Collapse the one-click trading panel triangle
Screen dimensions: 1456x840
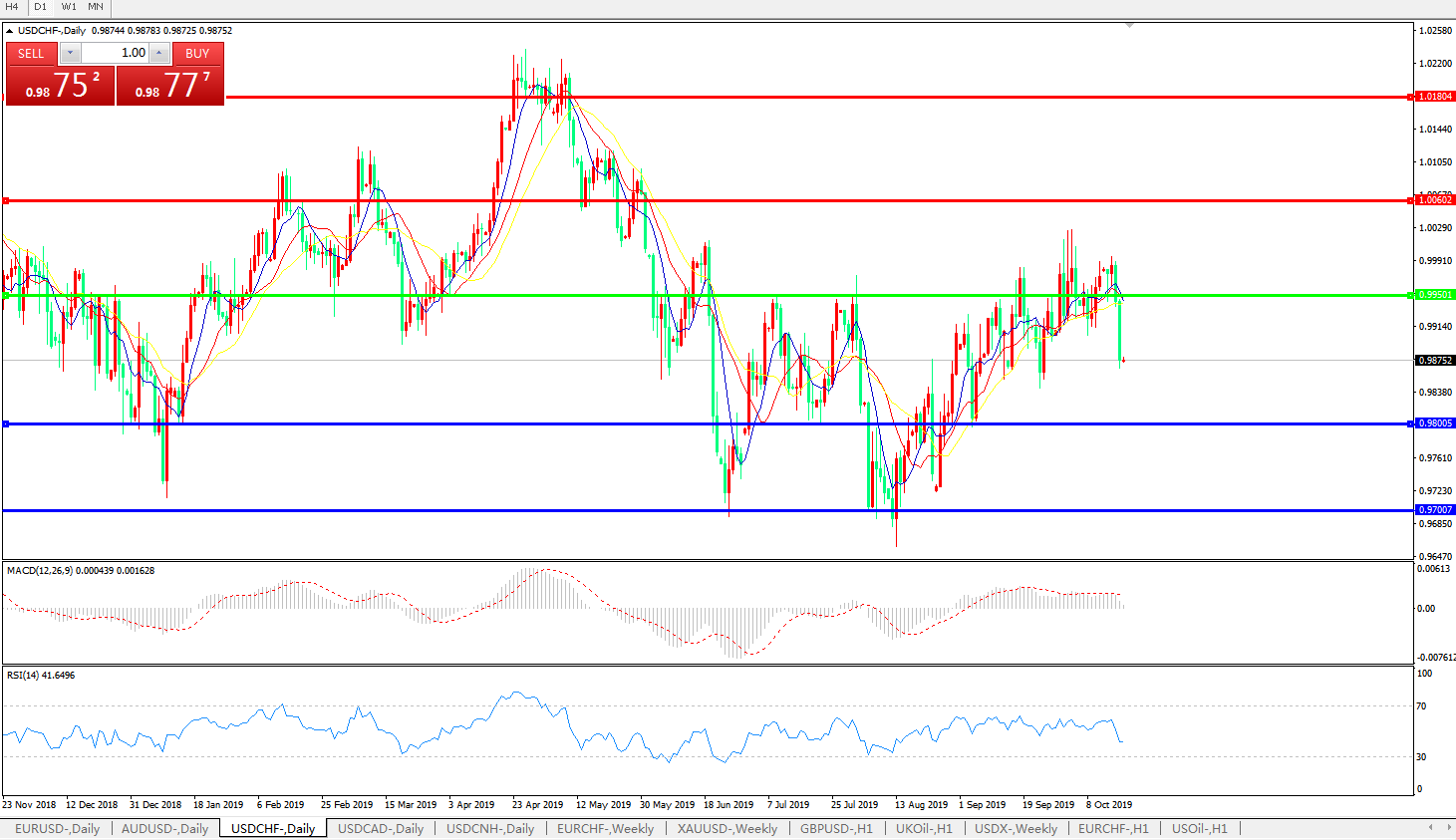[10, 31]
